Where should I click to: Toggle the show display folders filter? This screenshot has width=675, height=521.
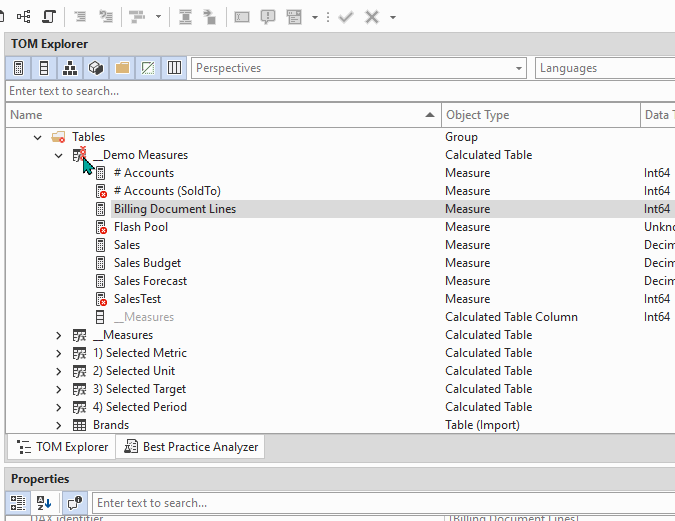122,68
